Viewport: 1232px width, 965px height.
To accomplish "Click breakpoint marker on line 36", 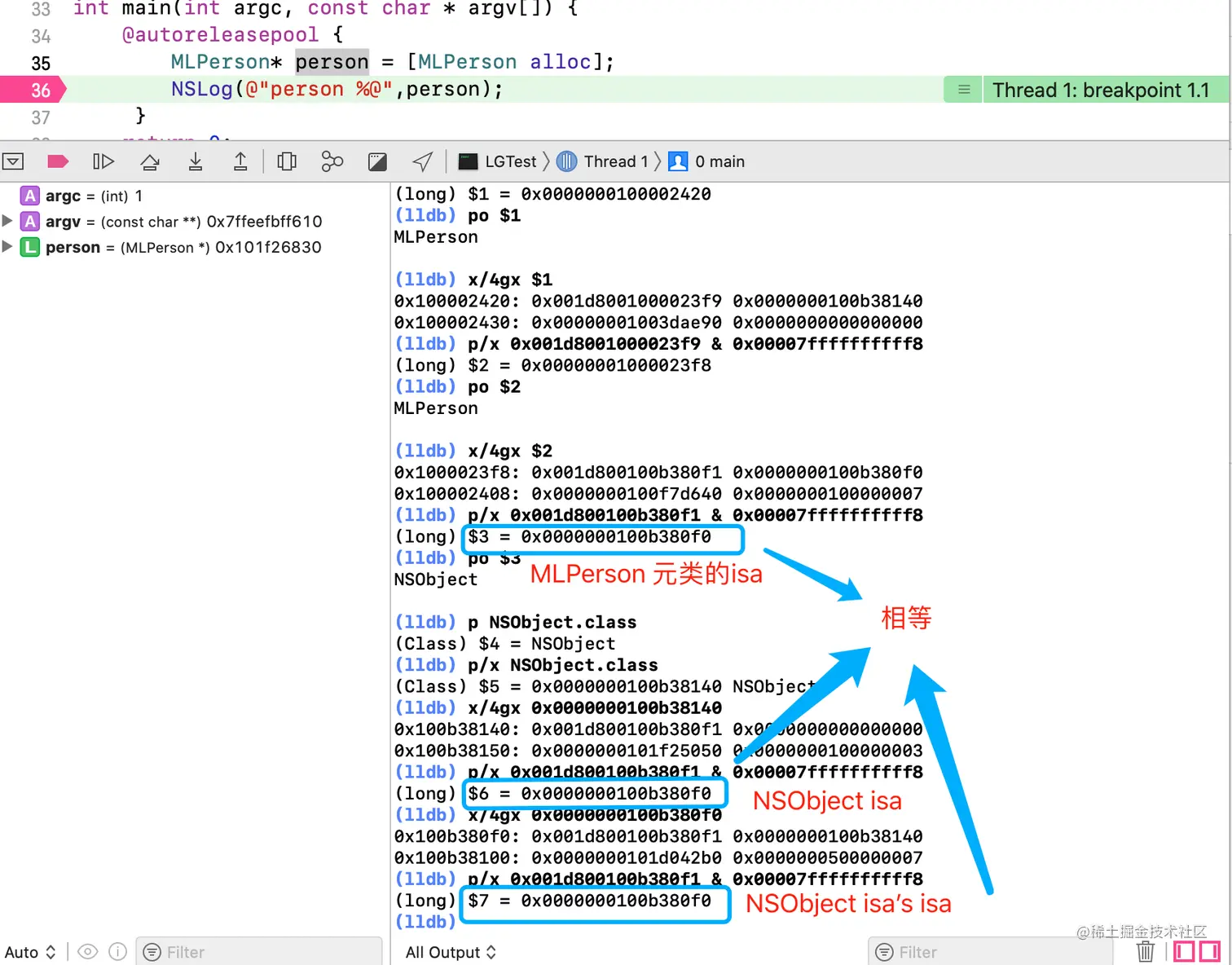I will tap(33, 90).
